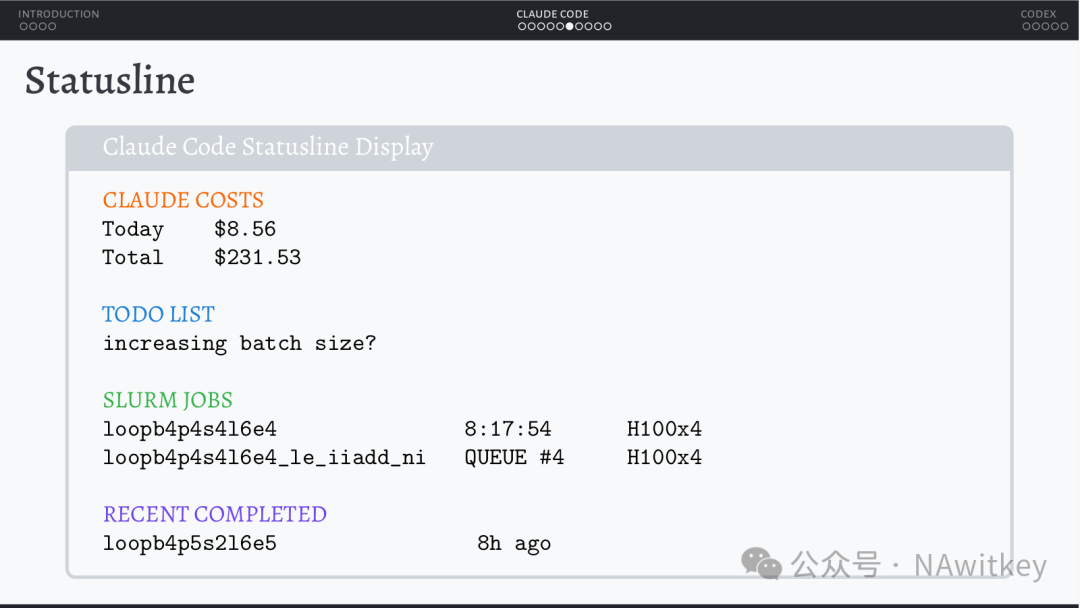Select the filled current-slide dot under CLAUDE CODE
The height and width of the screenshot is (608, 1080).
570,27
